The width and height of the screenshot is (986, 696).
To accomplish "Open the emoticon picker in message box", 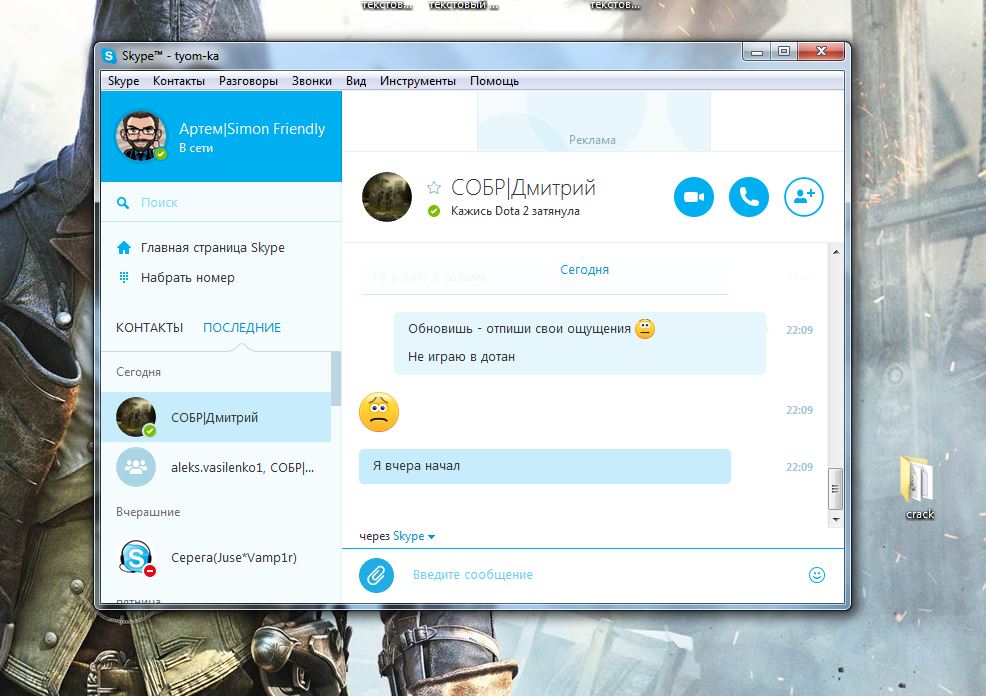I will pos(816,575).
